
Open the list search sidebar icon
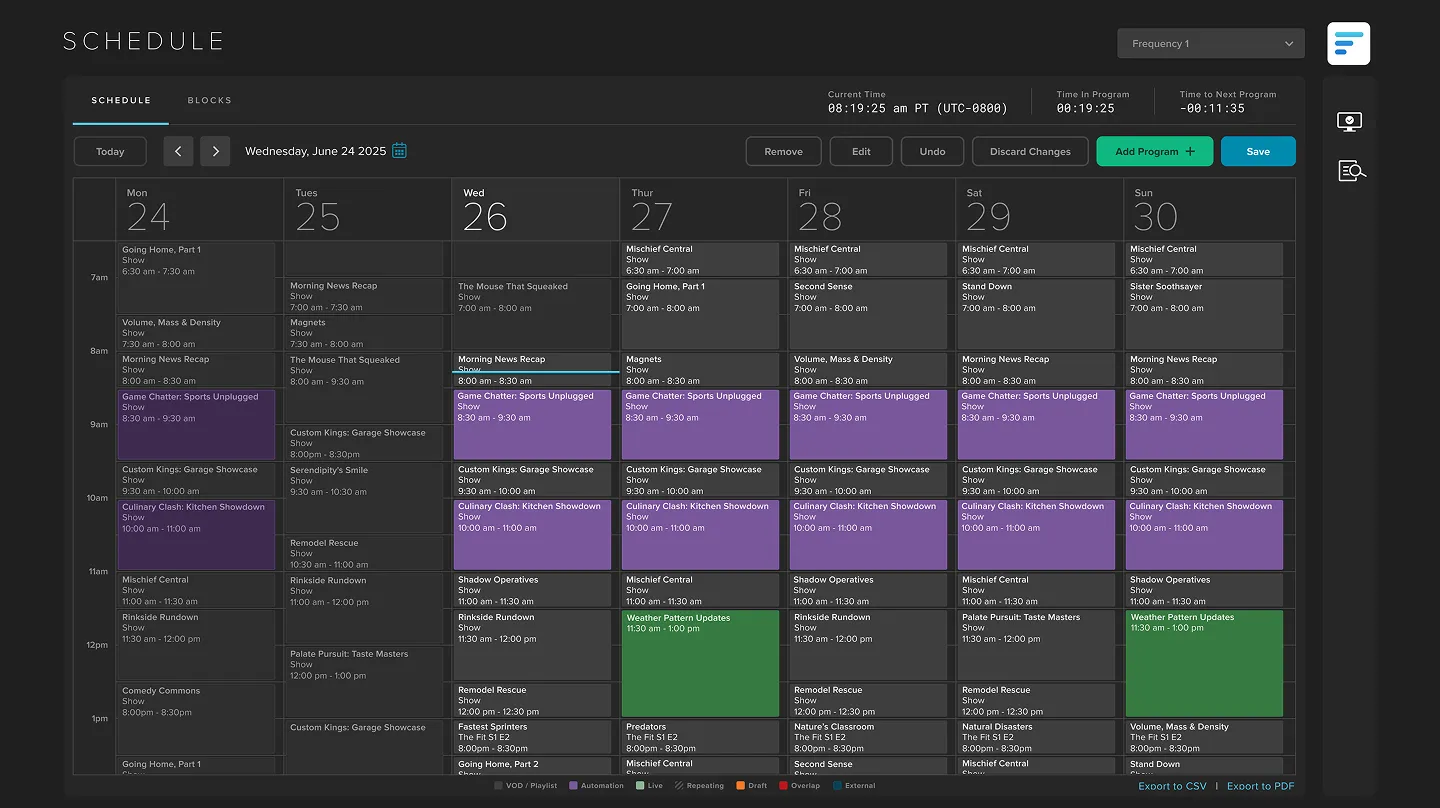[x=1351, y=171]
